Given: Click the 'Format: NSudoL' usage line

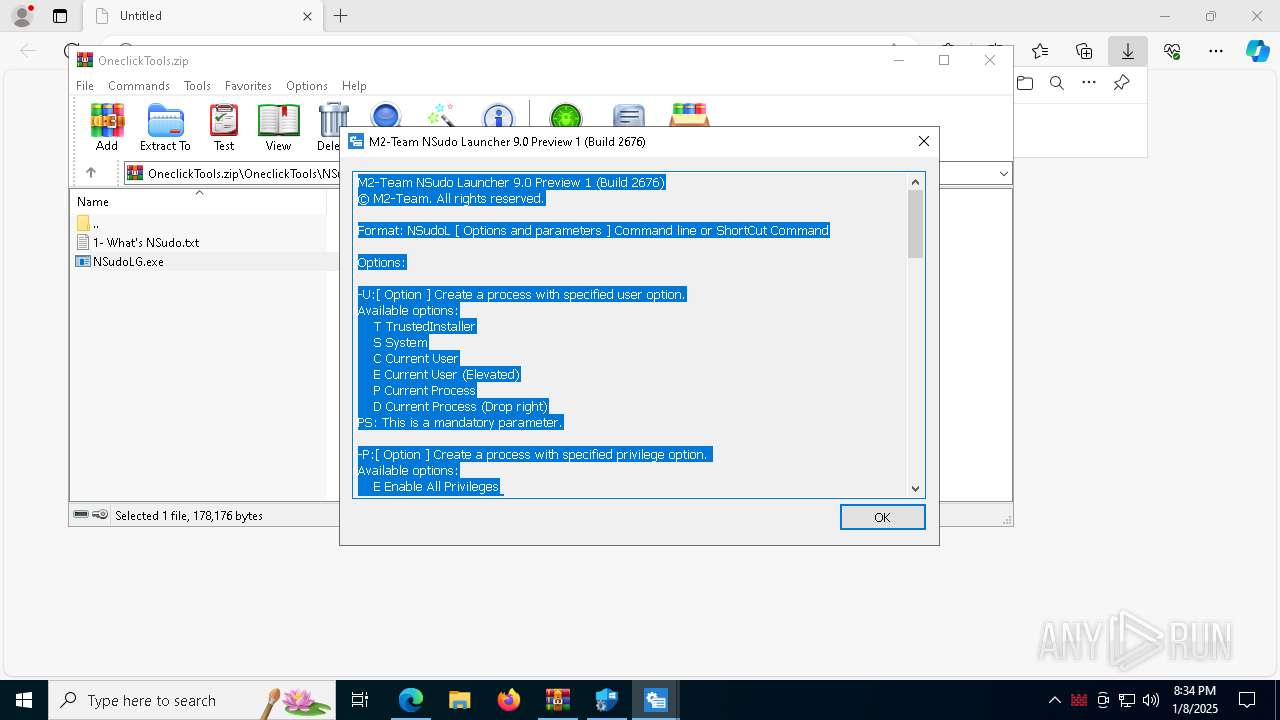Looking at the screenshot, I should coord(593,231).
